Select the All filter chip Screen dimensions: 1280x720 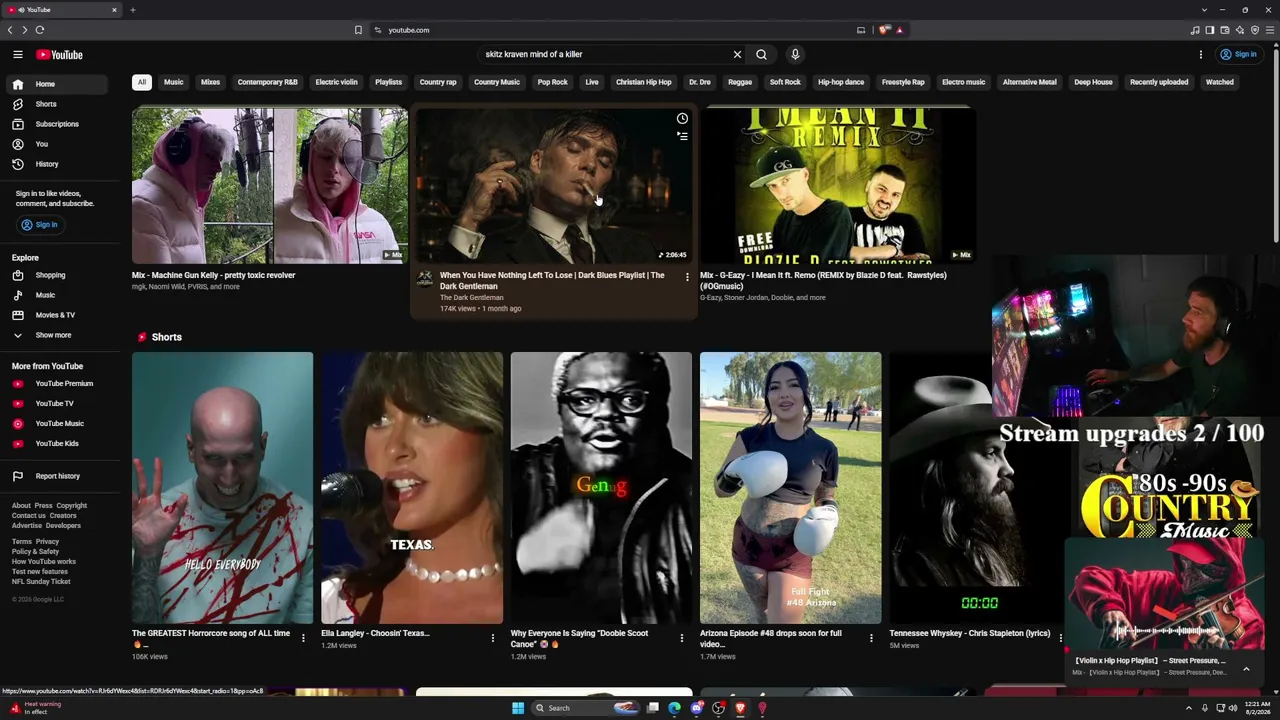click(x=142, y=82)
